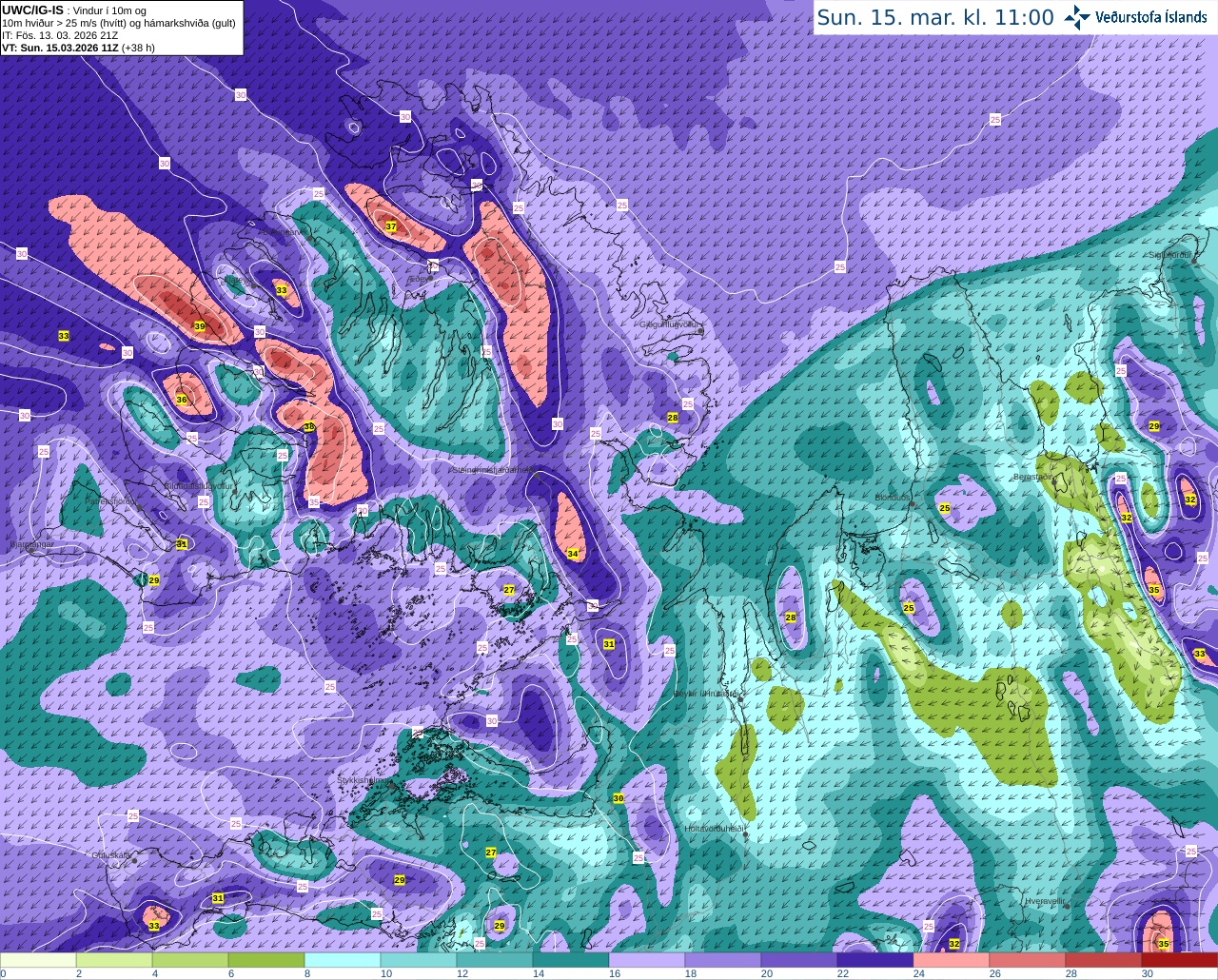Click the Siglufjörður station label
This screenshot has width=1218, height=980.
pyautogui.click(x=1171, y=255)
